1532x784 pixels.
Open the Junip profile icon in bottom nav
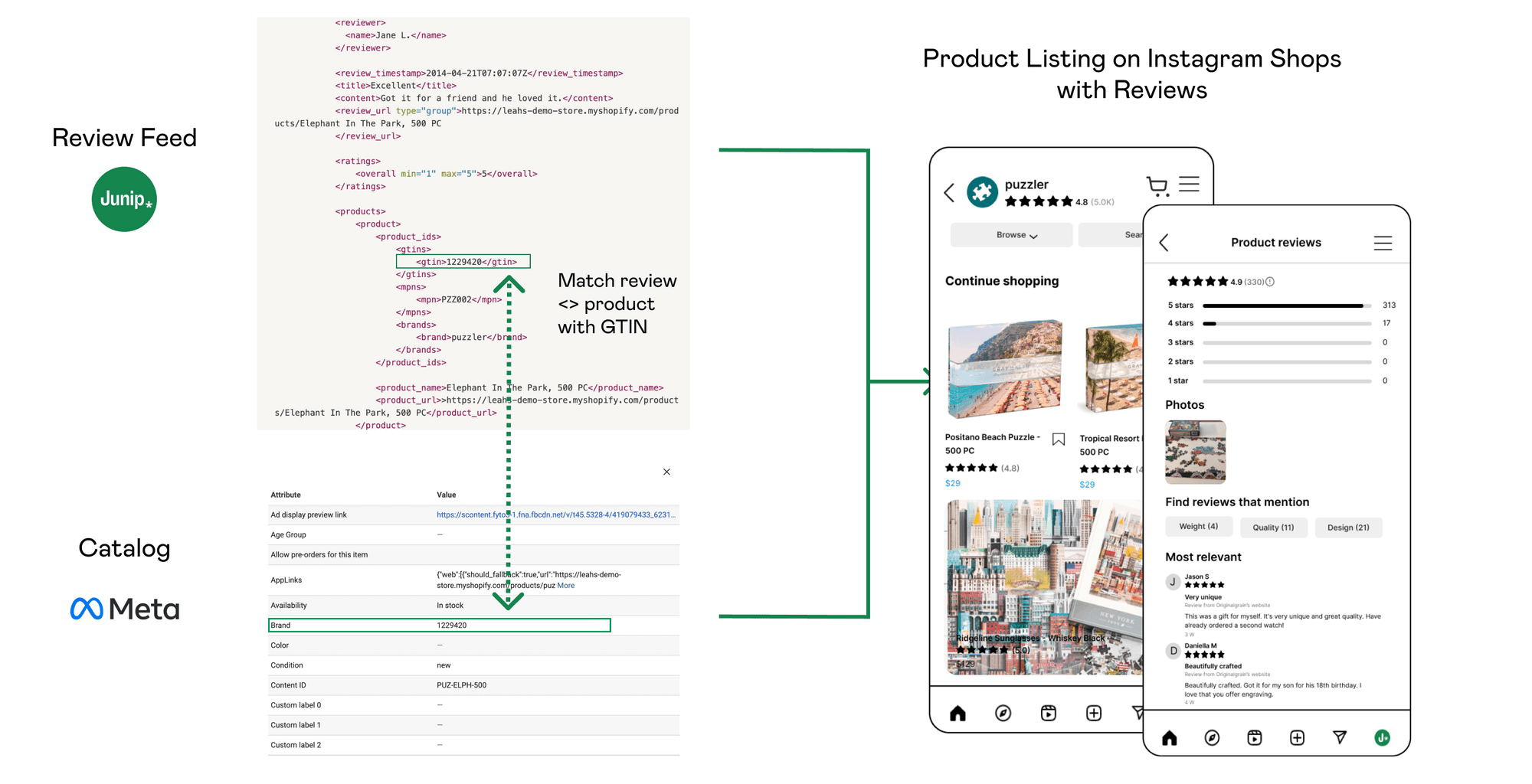(x=1382, y=738)
